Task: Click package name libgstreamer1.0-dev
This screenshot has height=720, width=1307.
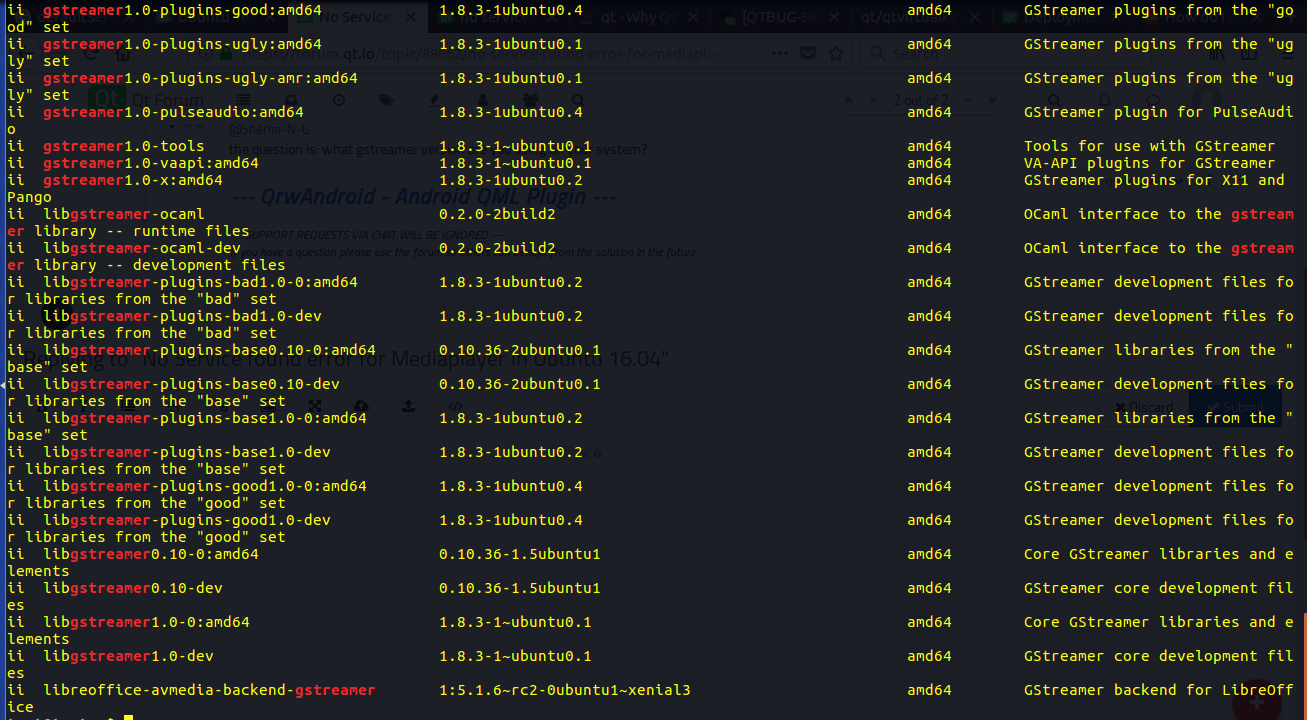Action: (x=129, y=656)
